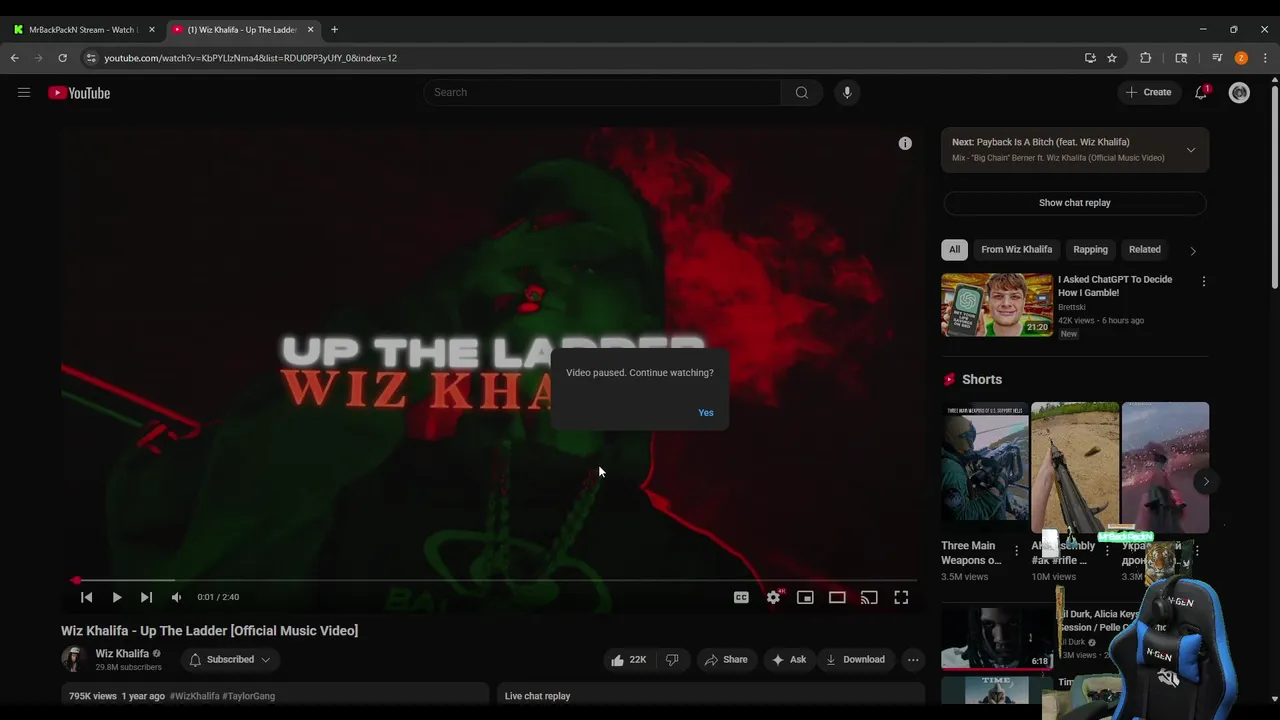Expand the Next playlist panel chevron
Viewport: 1280px width, 720px height.
[1190, 150]
